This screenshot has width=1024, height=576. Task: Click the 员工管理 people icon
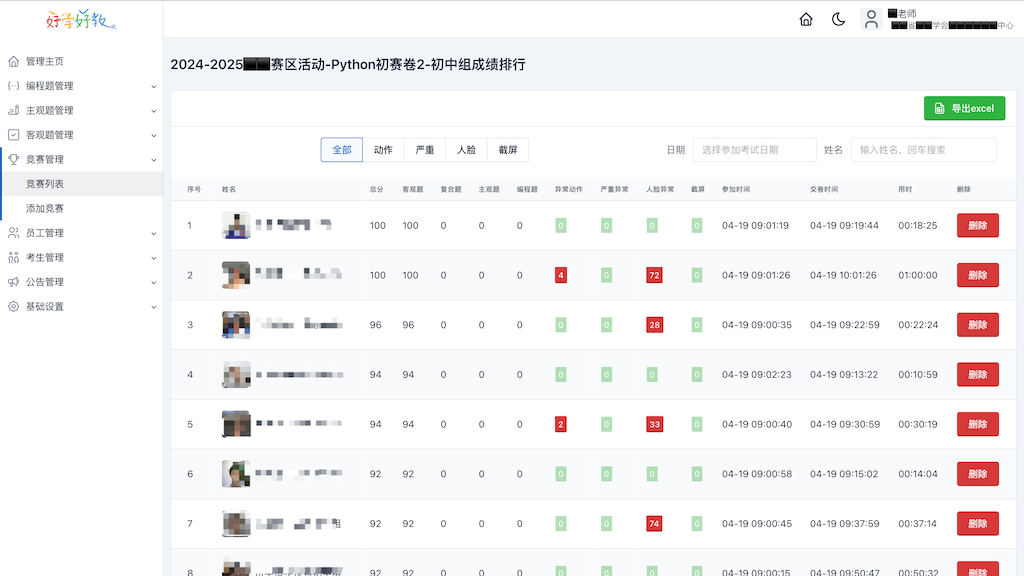14,232
